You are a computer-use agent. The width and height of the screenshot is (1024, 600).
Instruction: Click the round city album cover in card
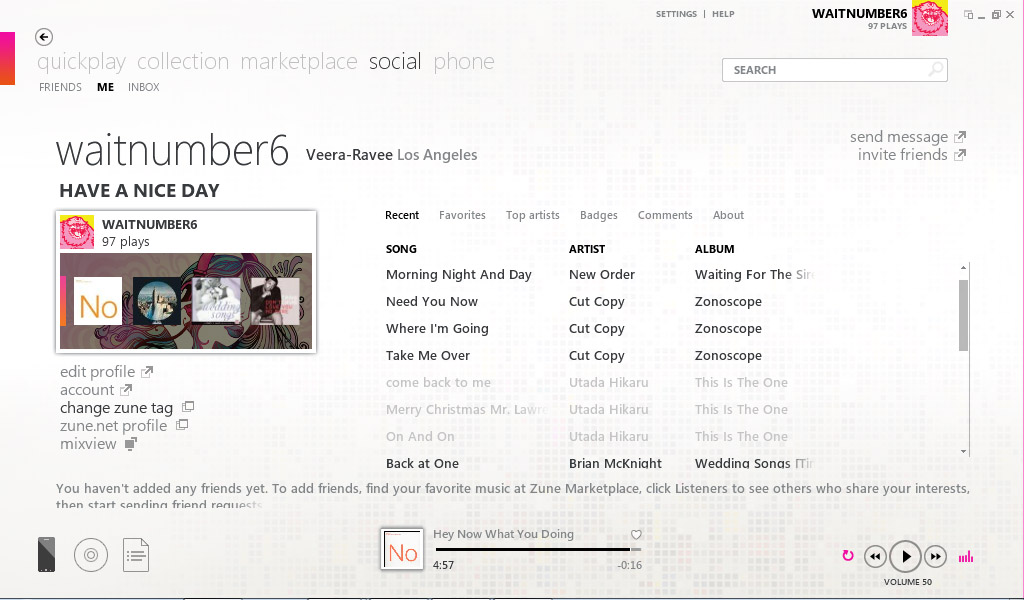(157, 301)
